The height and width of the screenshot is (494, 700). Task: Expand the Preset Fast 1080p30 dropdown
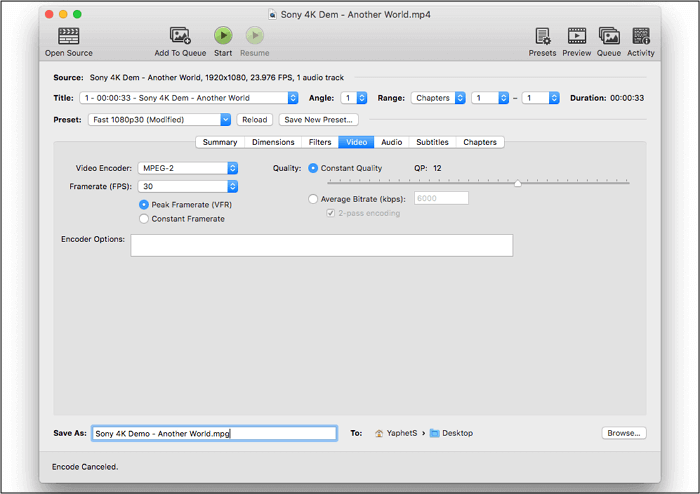pyautogui.click(x=159, y=120)
